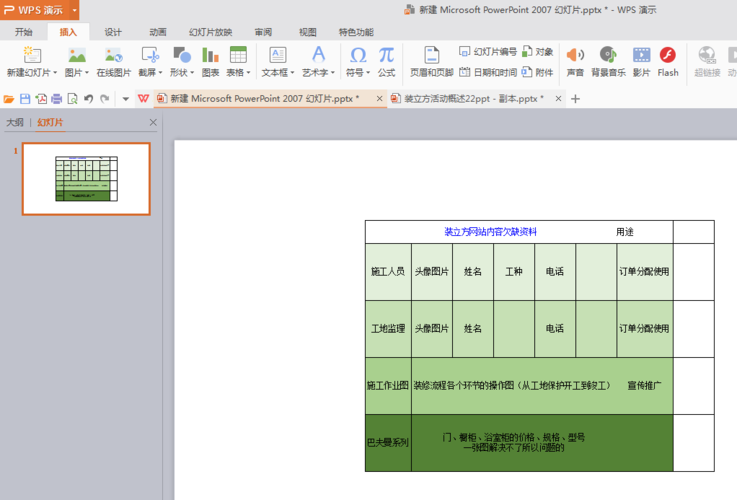Click the red W WPS home icon

tap(143, 99)
